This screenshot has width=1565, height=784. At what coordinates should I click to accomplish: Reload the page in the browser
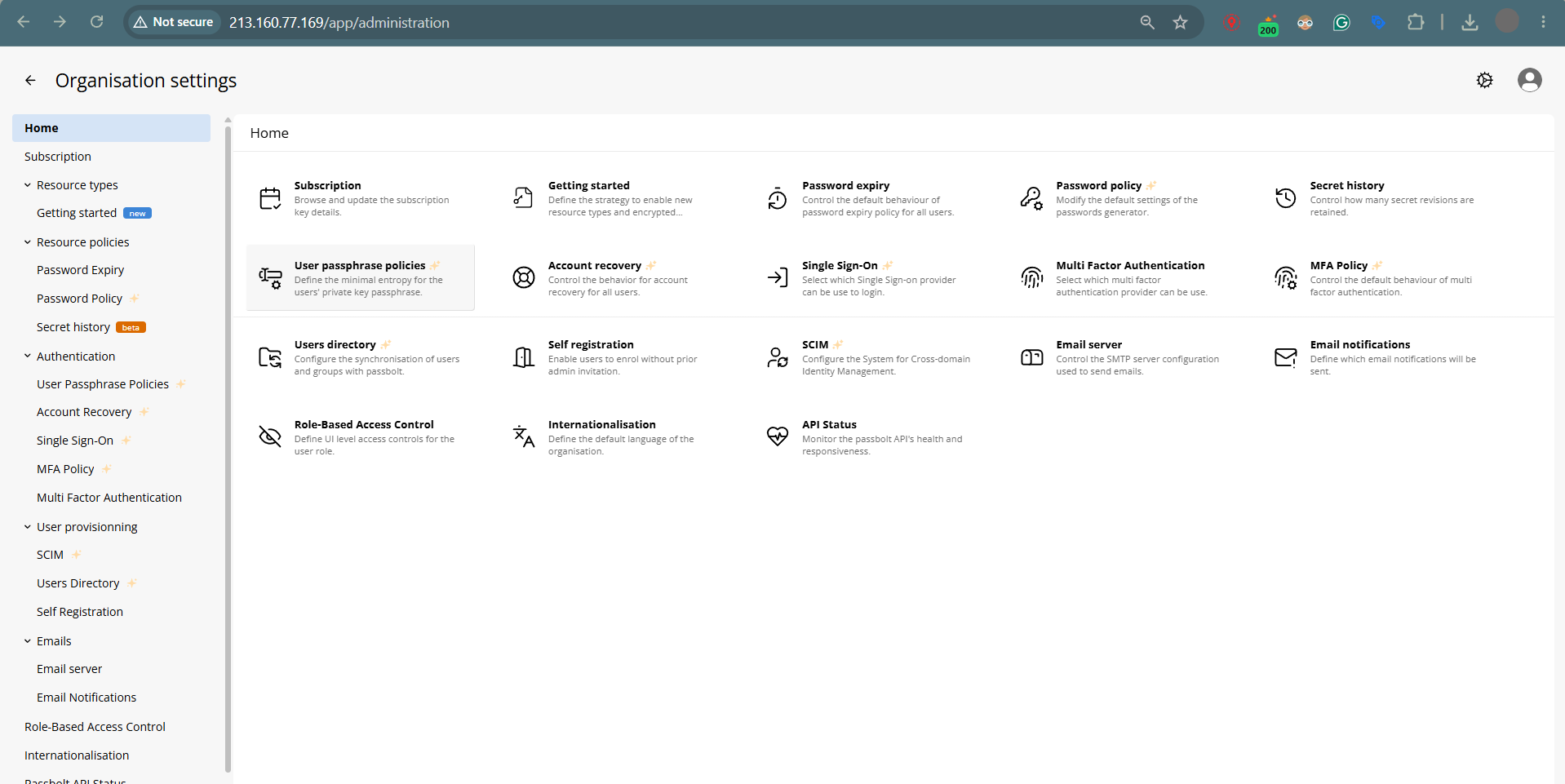click(x=96, y=22)
